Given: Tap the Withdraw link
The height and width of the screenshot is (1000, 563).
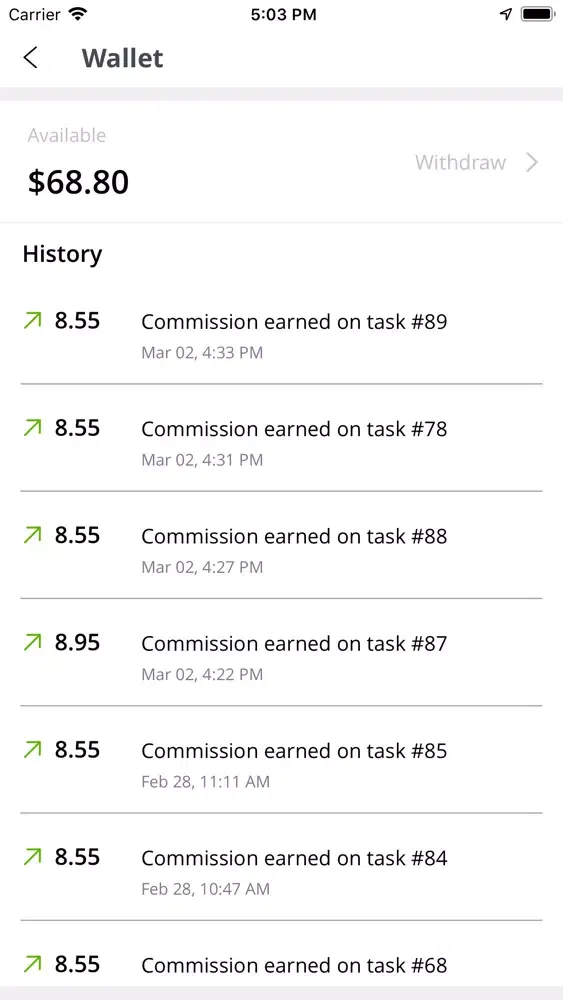Looking at the screenshot, I should click(460, 162).
